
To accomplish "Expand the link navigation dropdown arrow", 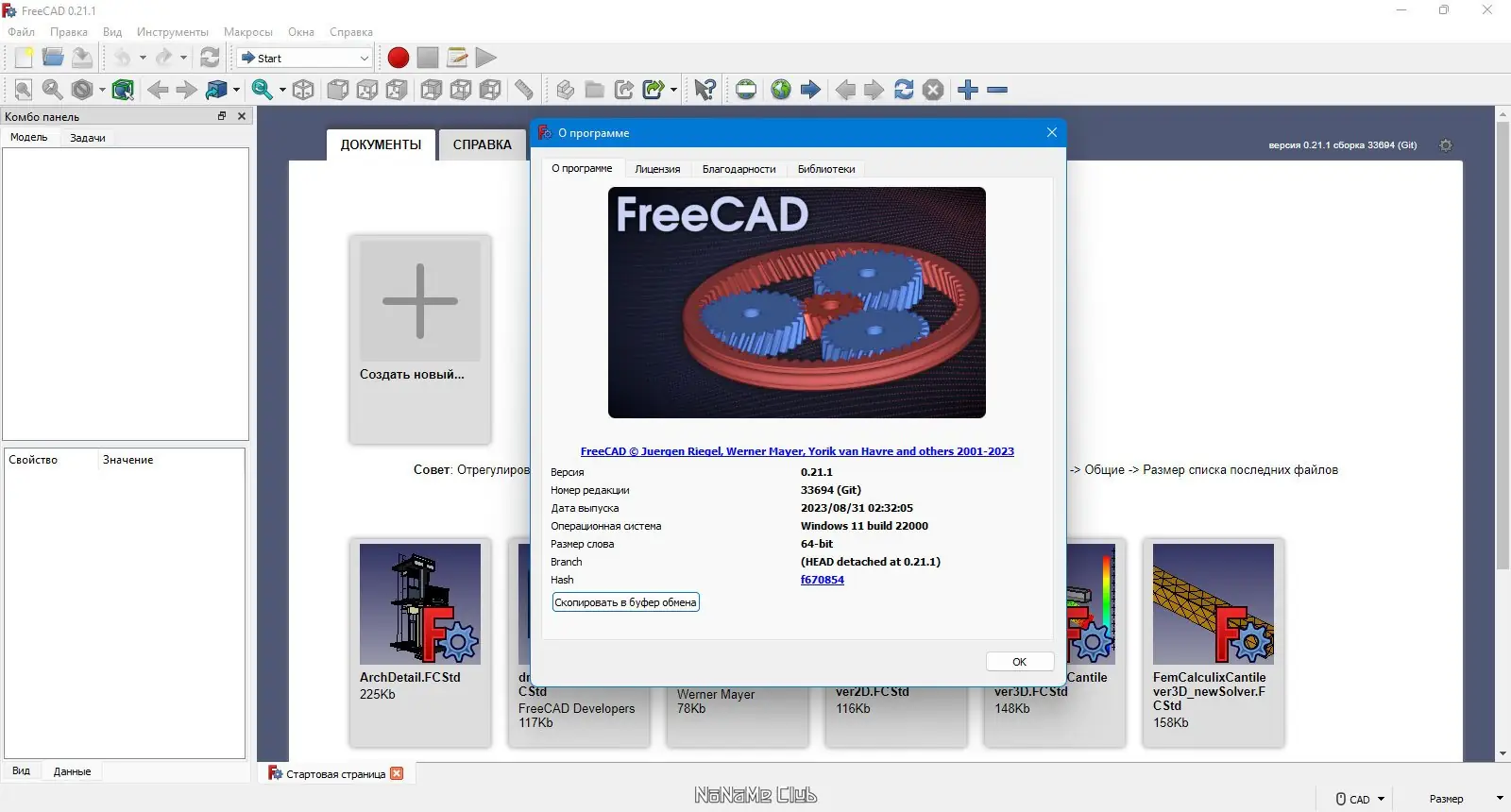I will pyautogui.click(x=236, y=90).
